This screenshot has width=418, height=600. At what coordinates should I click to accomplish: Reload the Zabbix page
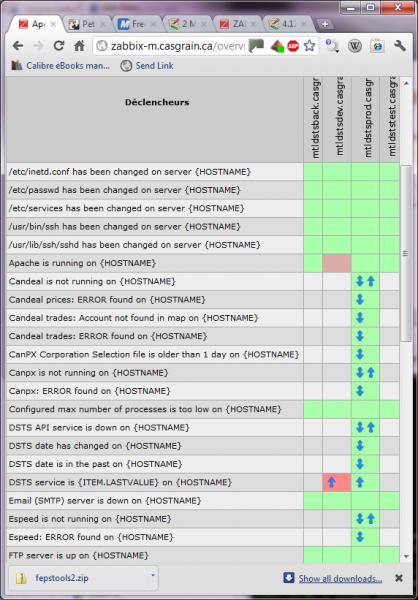[x=59, y=46]
